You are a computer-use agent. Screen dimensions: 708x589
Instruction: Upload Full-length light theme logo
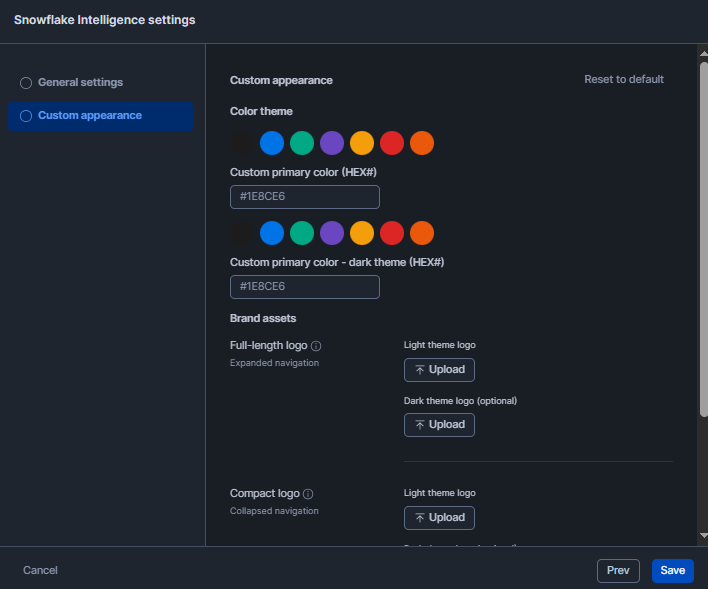coord(439,370)
